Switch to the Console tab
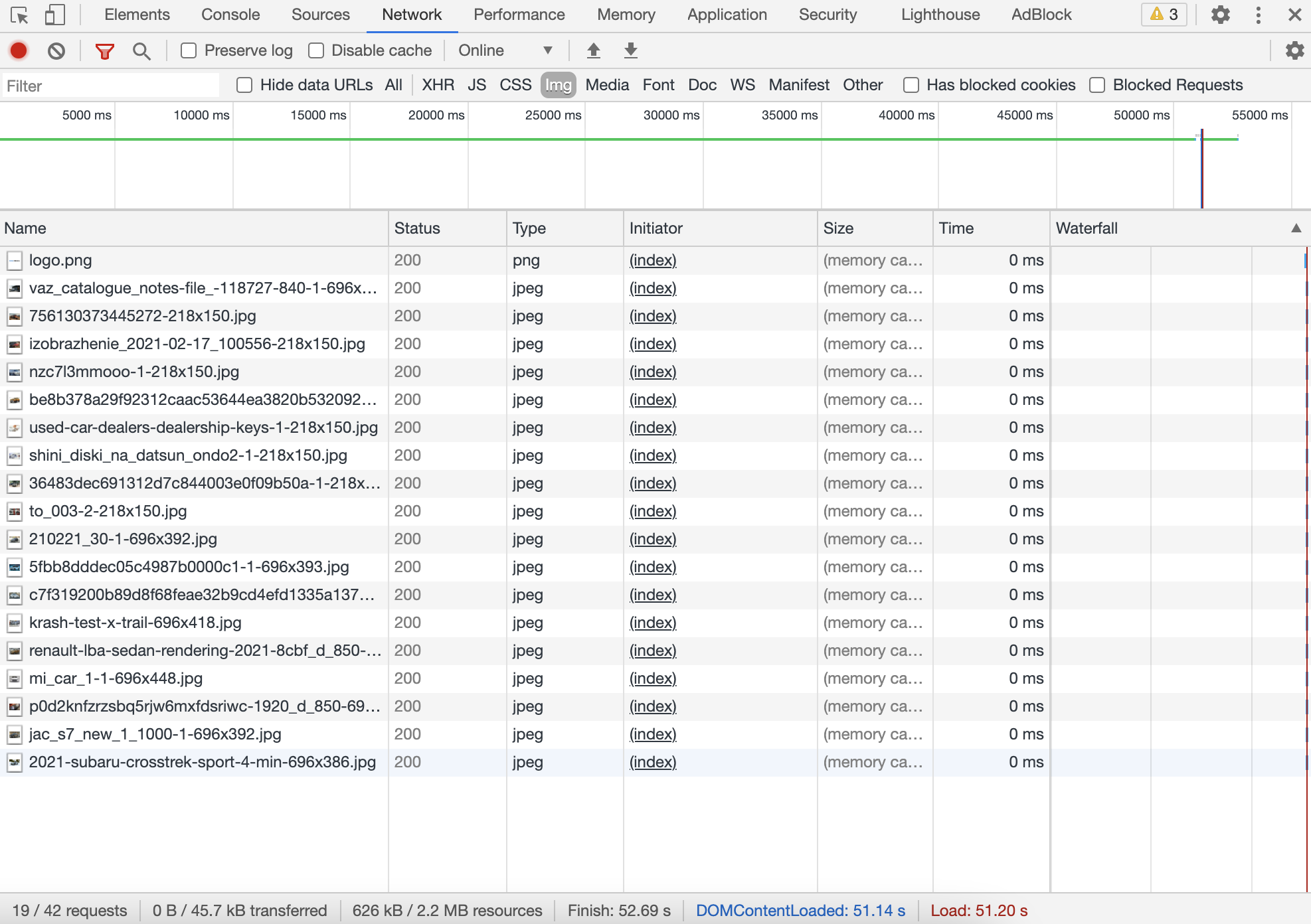This screenshot has height=924, width=1311. (230, 15)
